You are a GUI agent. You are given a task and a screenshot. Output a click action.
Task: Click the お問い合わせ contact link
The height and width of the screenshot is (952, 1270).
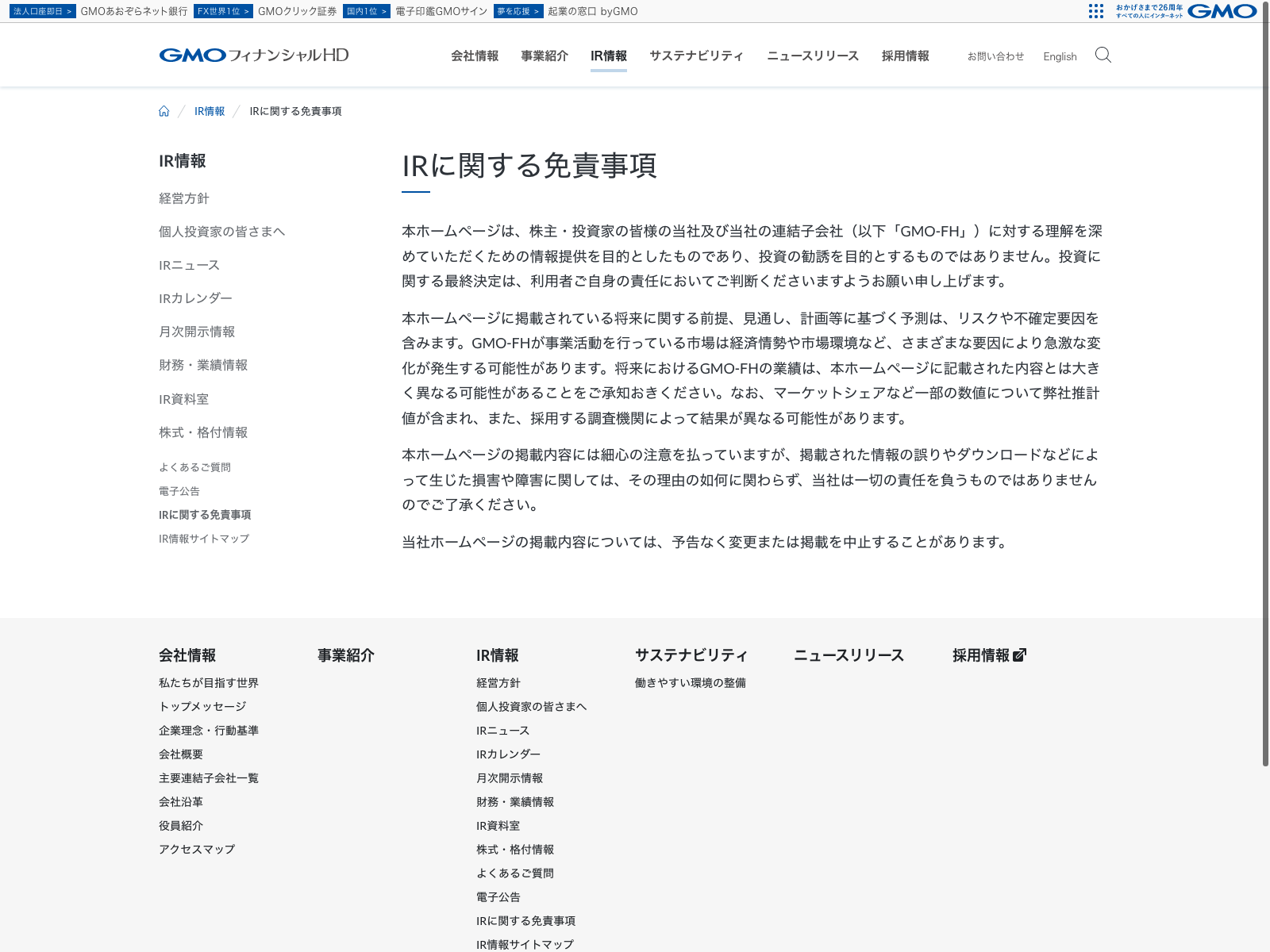[995, 56]
